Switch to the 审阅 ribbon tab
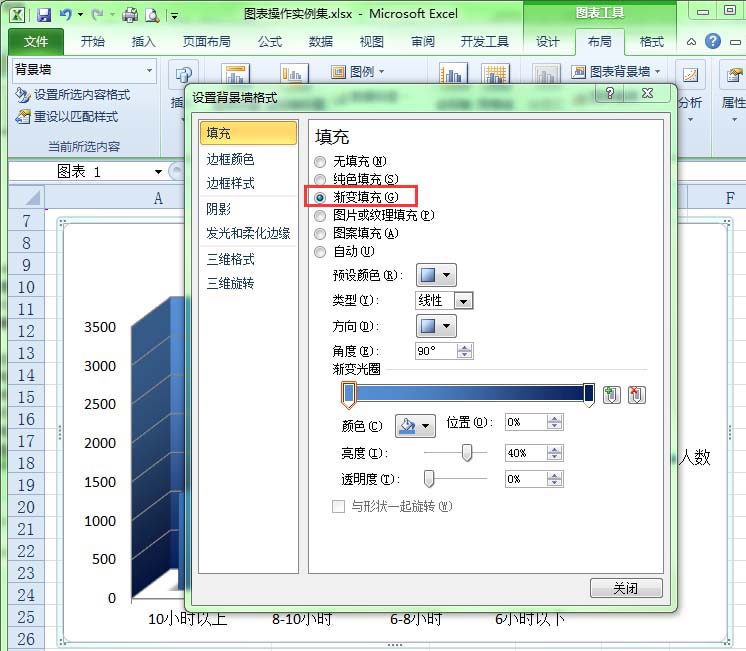The image size is (746, 651). [x=423, y=42]
